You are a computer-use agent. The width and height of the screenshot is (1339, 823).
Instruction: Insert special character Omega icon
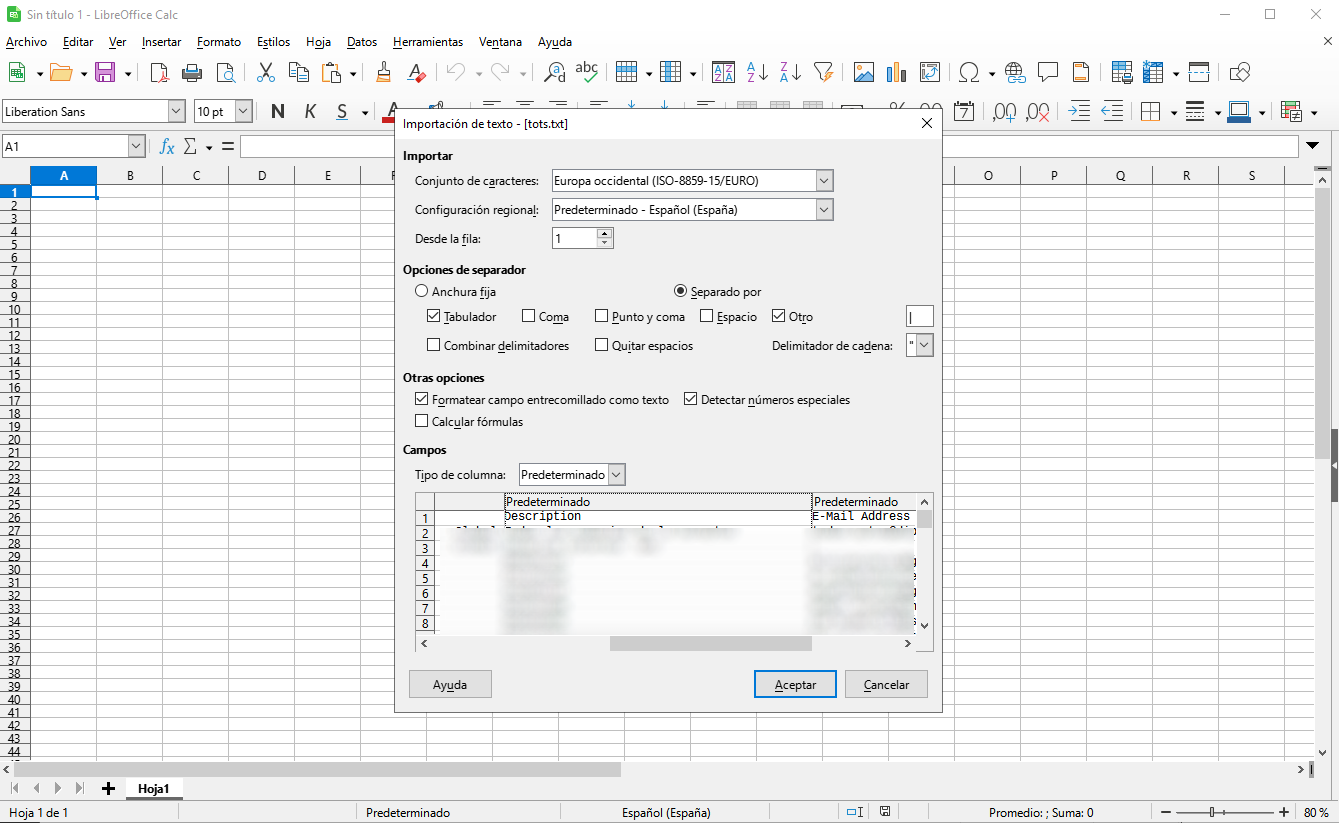[969, 73]
